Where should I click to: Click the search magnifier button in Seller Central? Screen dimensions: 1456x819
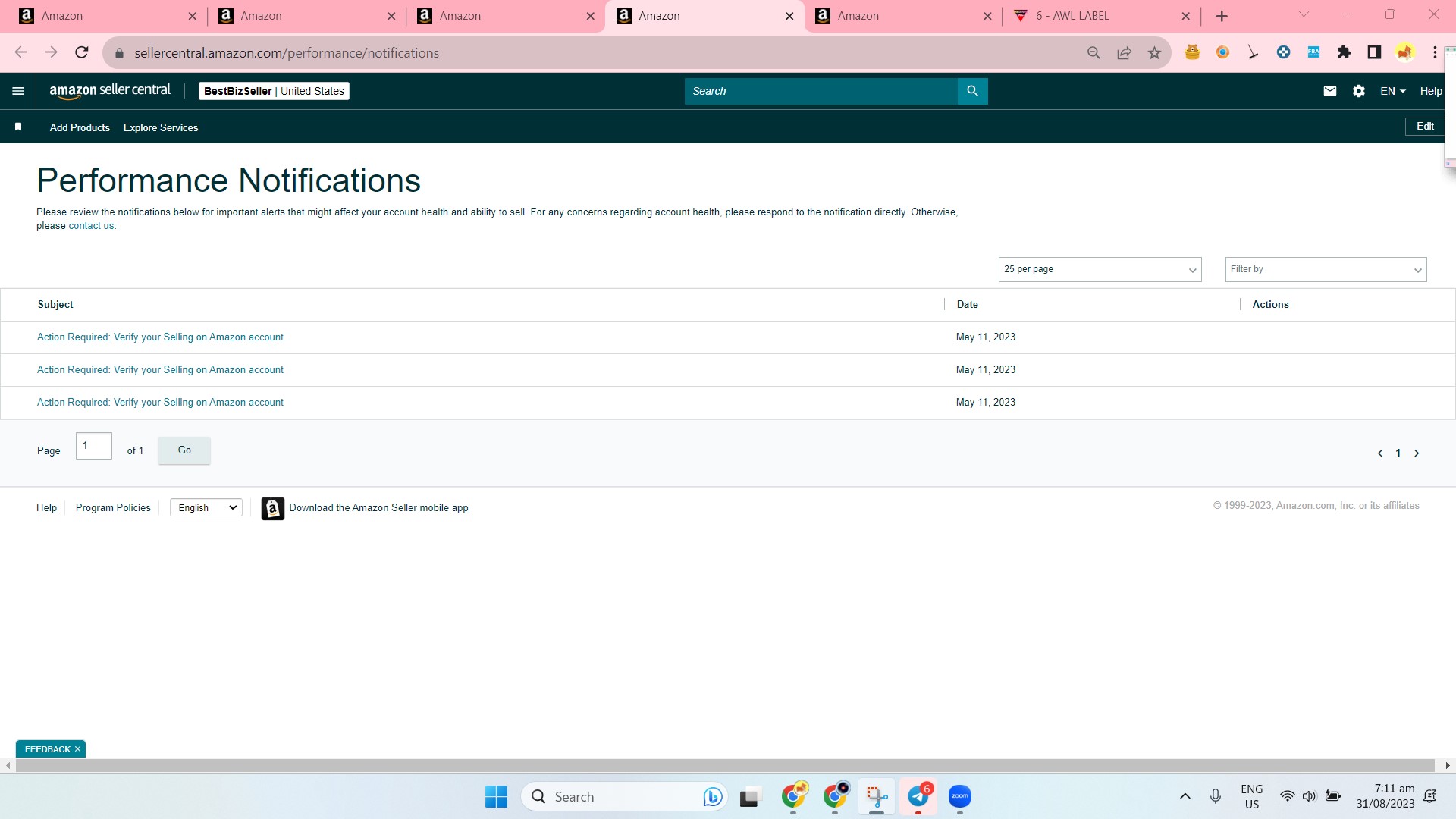click(x=972, y=91)
